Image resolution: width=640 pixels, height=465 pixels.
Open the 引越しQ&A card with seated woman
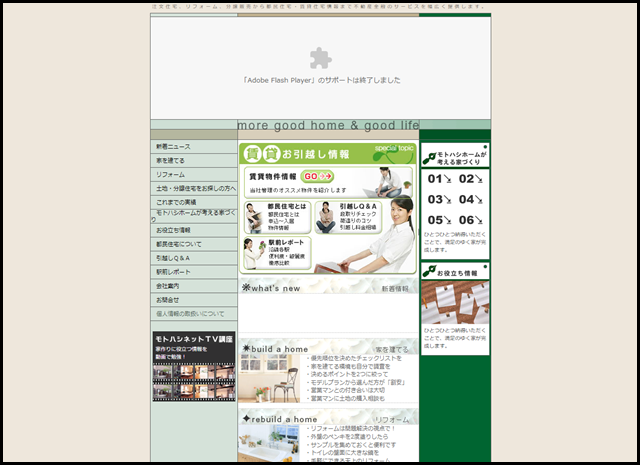348,217
